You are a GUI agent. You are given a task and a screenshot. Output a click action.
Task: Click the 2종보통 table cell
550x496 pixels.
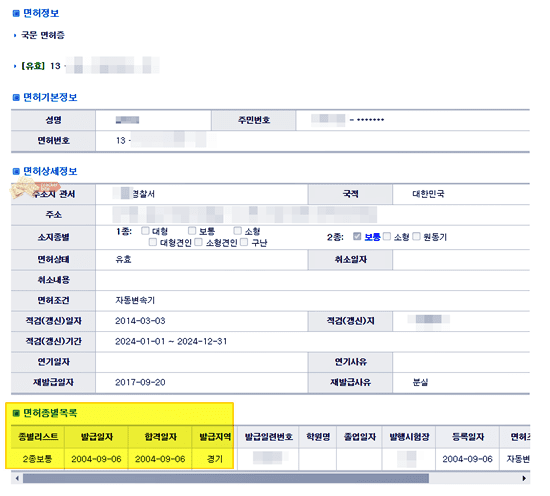[38, 459]
